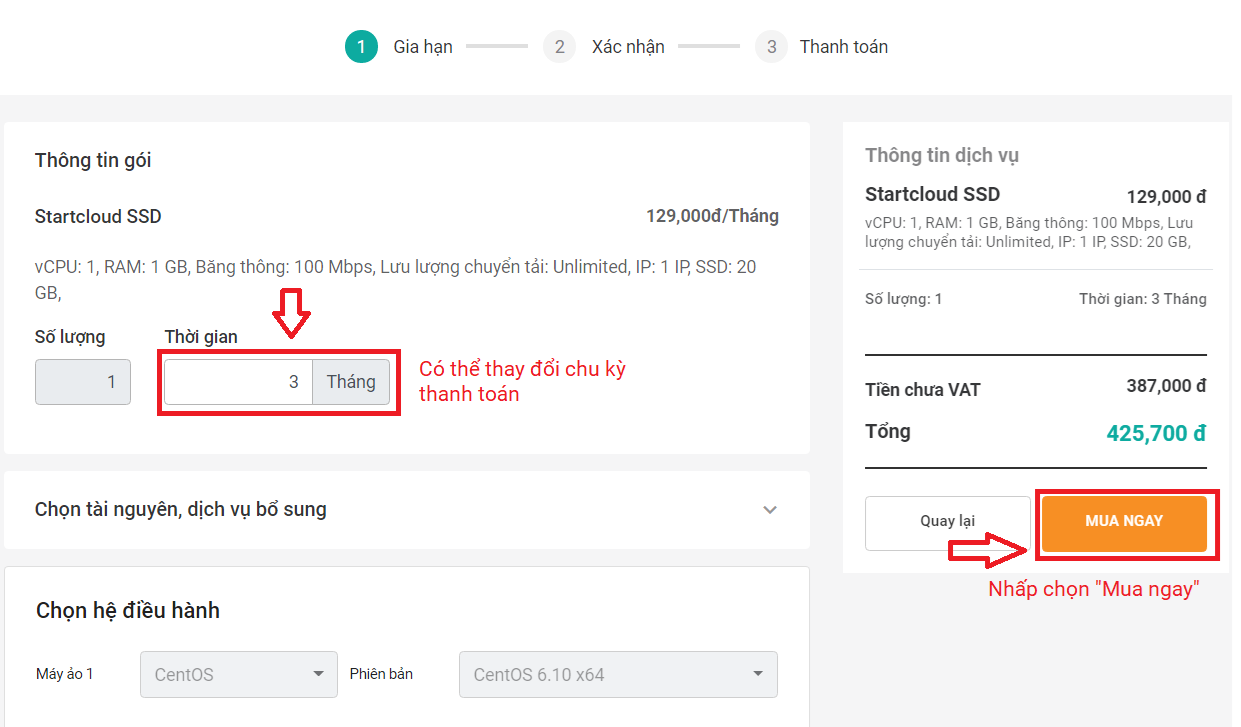The width and height of the screenshot is (1241, 727).
Task: Click the Startcloud SSD title in service panel
Action: pos(932,194)
